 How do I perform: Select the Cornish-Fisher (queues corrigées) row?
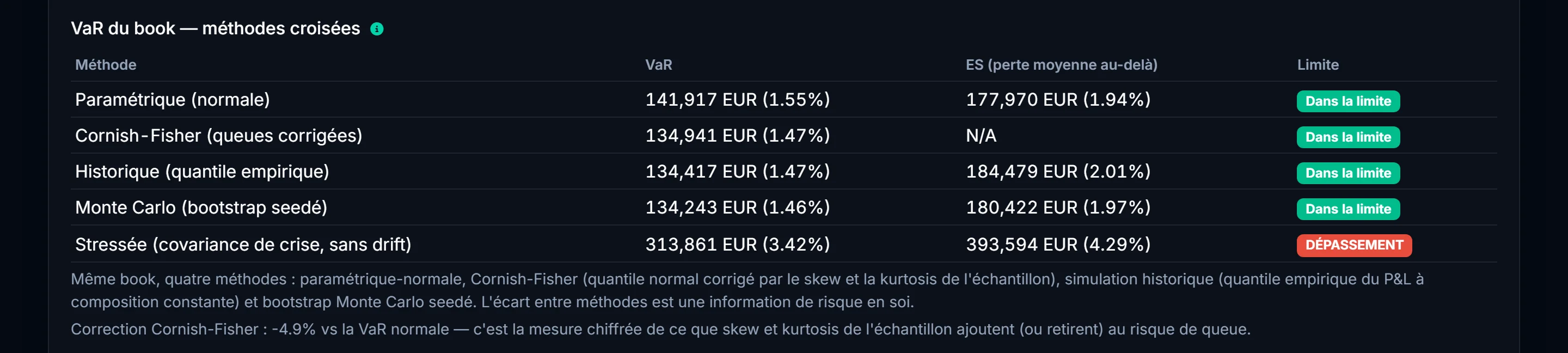click(783, 136)
